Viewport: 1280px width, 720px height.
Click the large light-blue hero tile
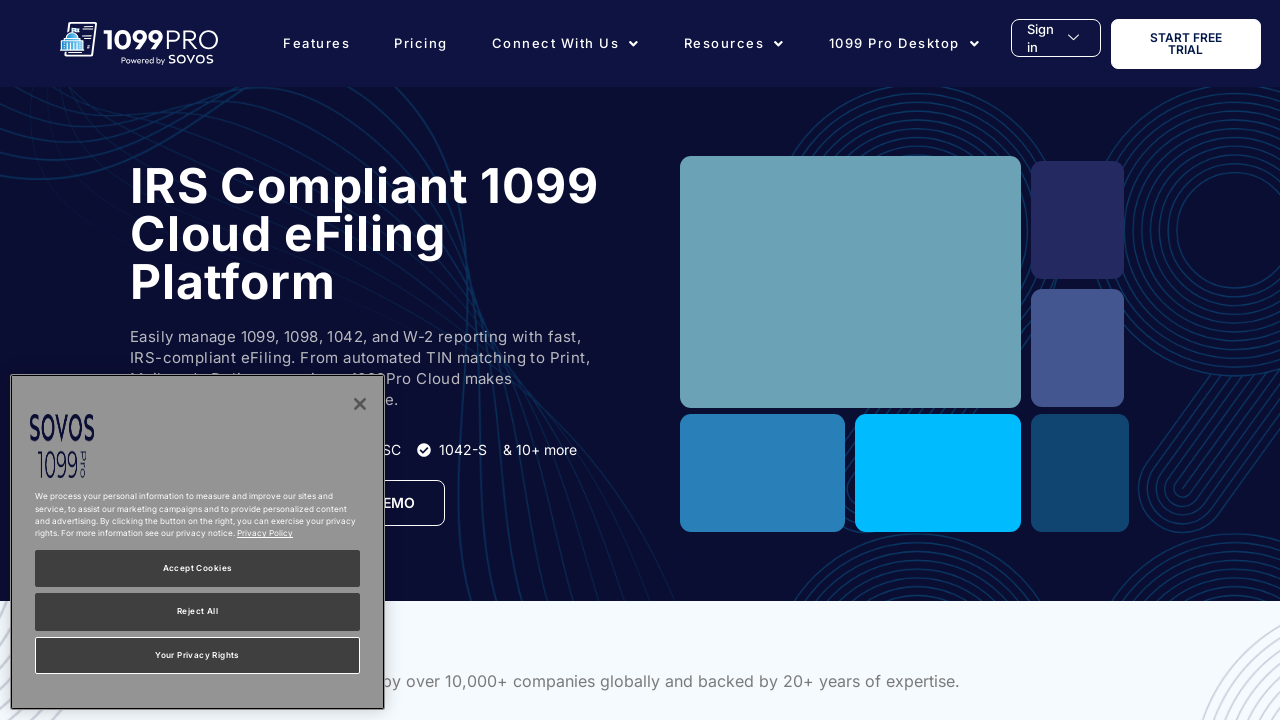pos(850,282)
